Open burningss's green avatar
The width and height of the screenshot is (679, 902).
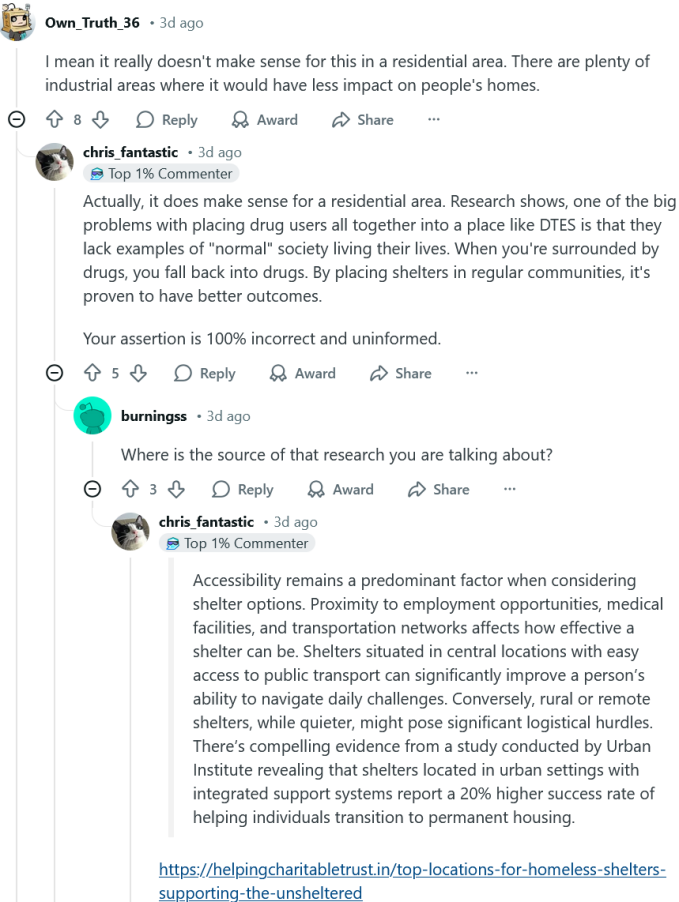[93, 416]
